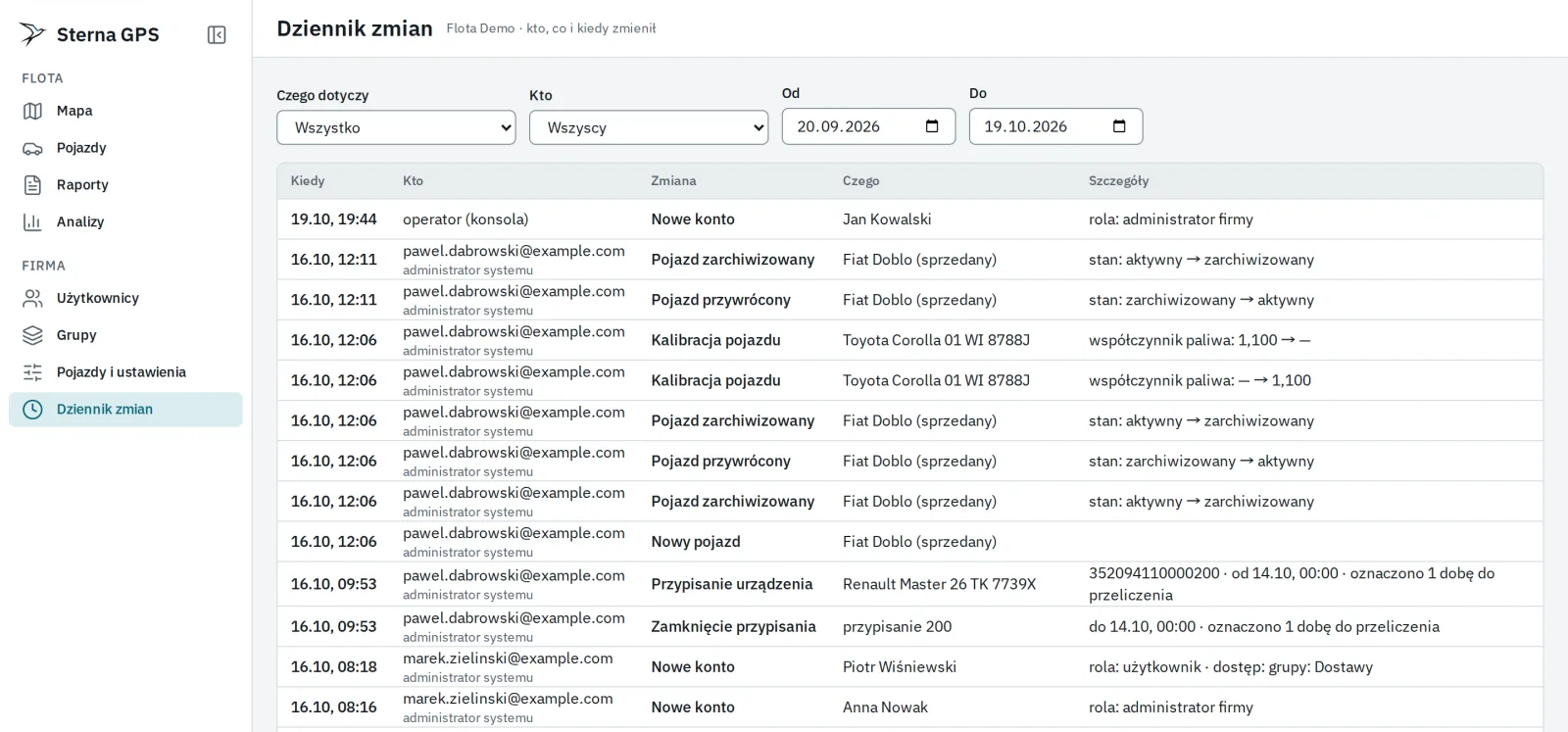
Task: Open the Kto filter dropdown
Action: (x=649, y=127)
